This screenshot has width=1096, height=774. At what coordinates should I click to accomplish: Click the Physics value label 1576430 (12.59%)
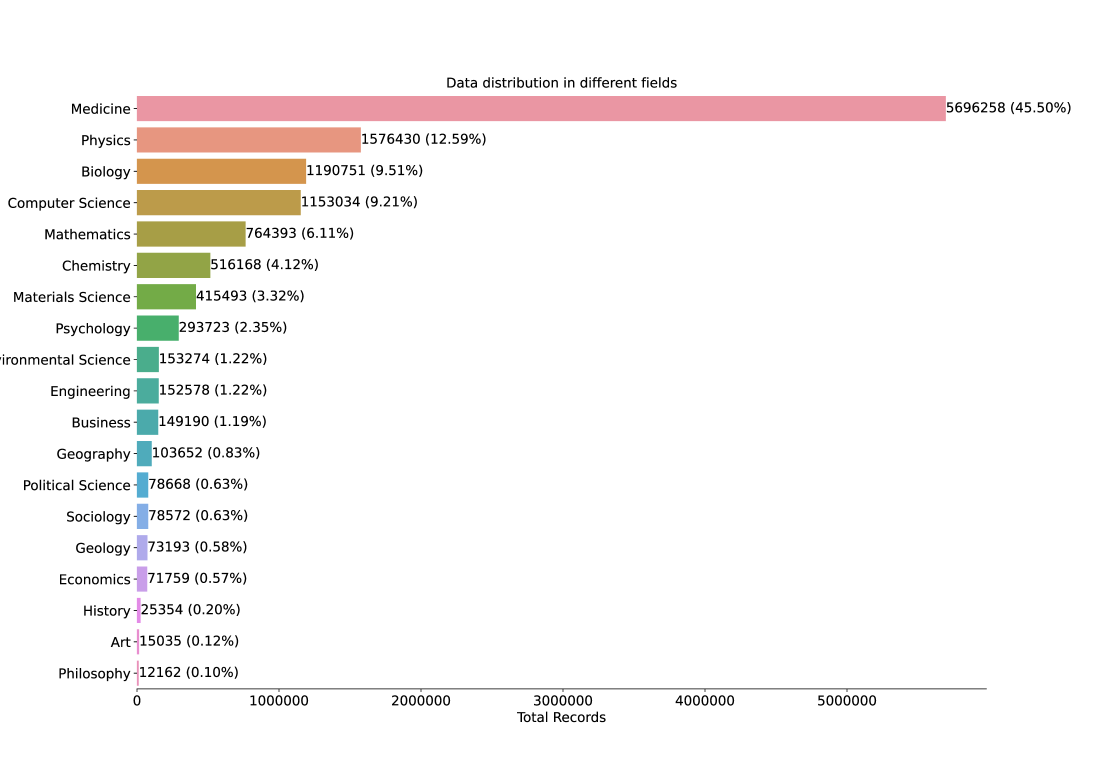(423, 139)
